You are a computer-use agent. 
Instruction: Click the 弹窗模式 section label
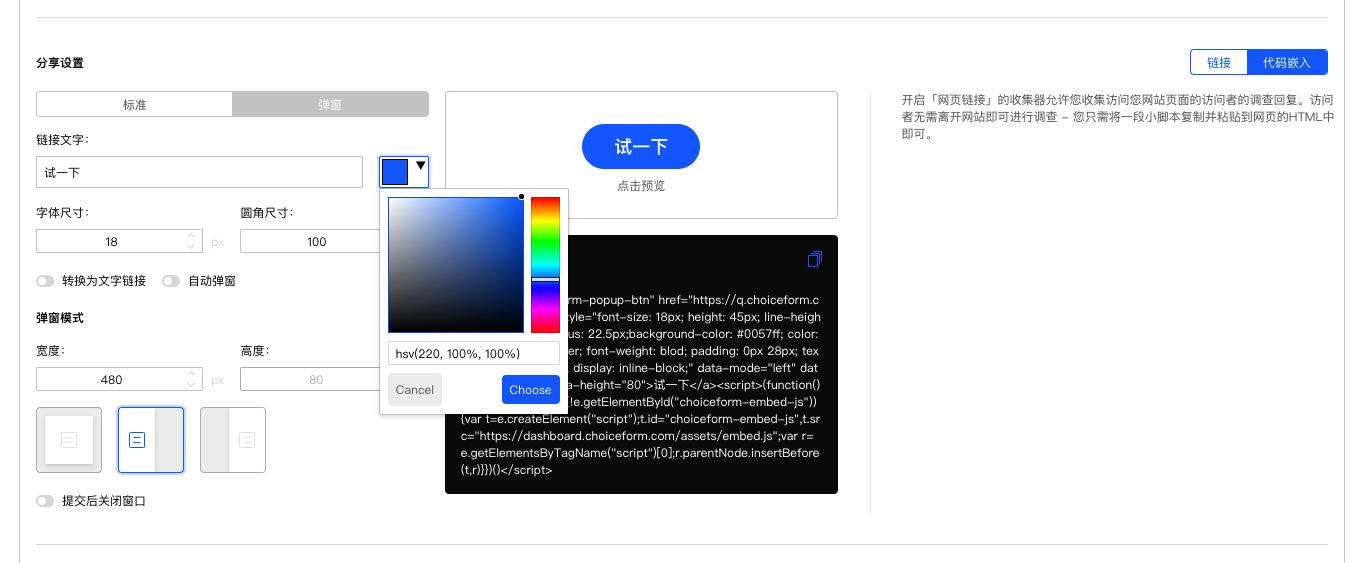coord(60,318)
